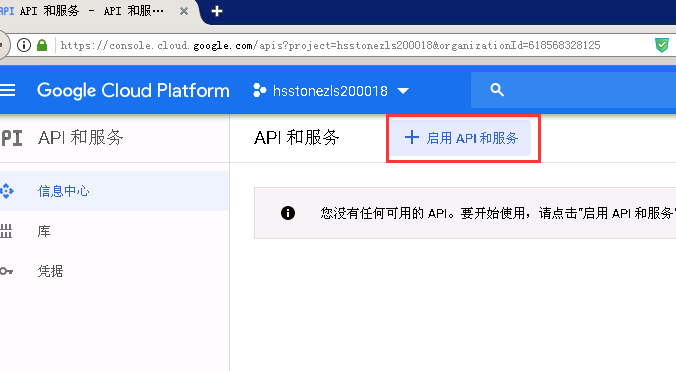
Task: Click the API 和服务 sidebar title
Action: (x=81, y=138)
